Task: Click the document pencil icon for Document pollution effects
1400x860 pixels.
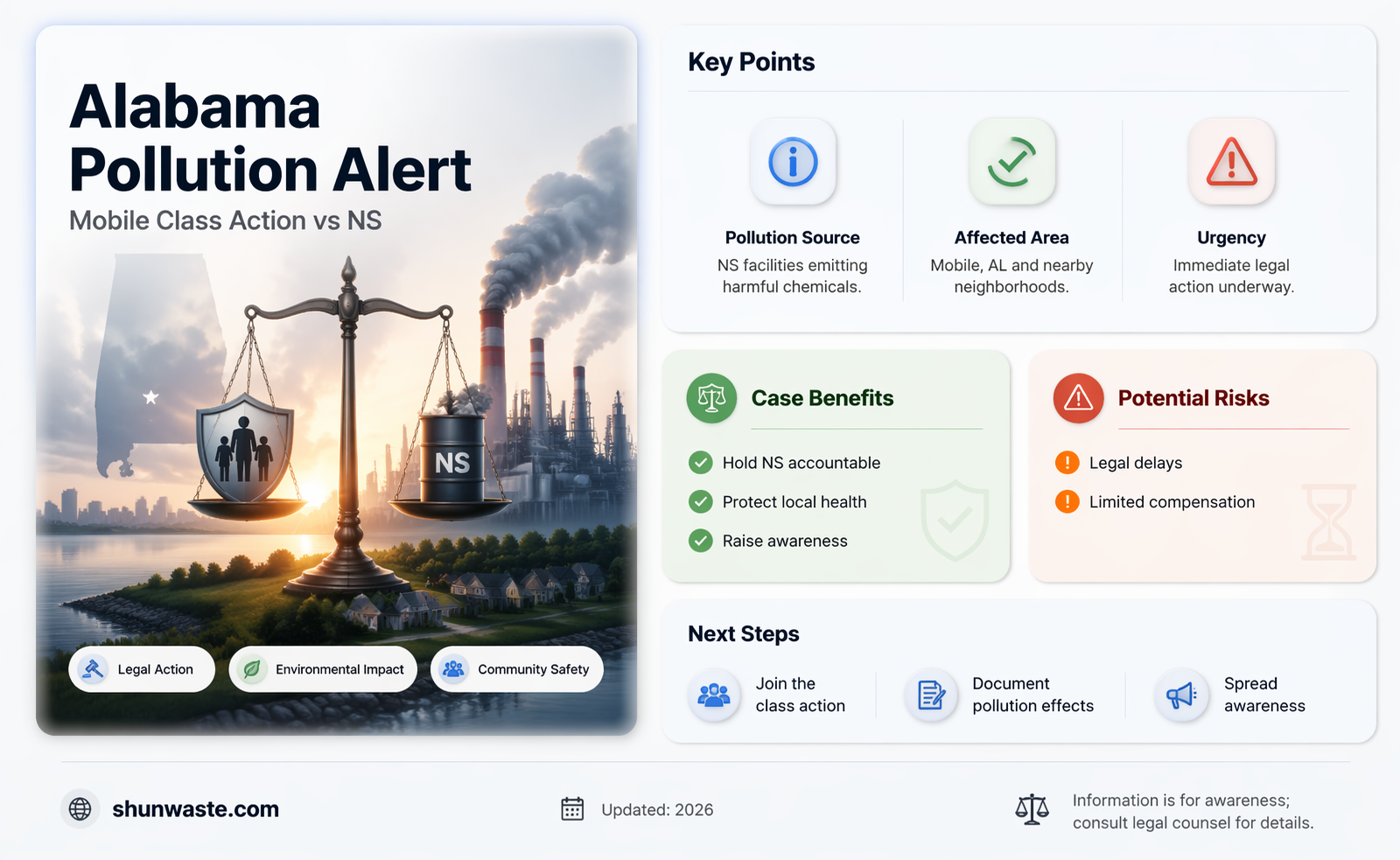Action: pos(931,696)
